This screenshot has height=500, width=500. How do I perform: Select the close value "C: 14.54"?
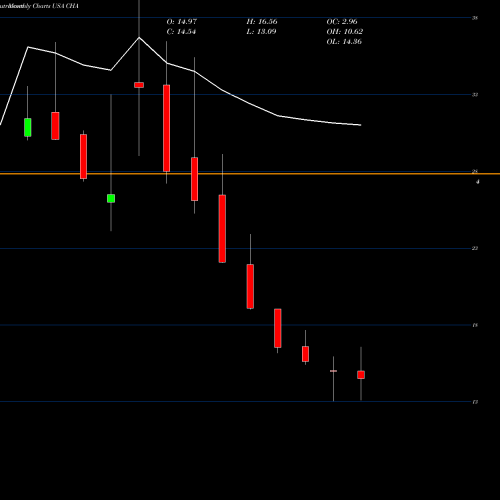coord(181,32)
